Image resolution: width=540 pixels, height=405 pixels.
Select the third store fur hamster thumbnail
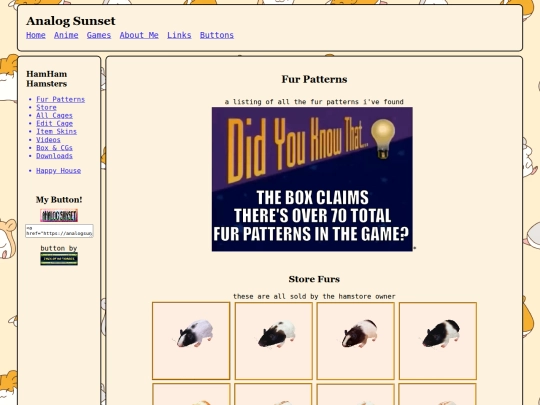[x=356, y=341]
